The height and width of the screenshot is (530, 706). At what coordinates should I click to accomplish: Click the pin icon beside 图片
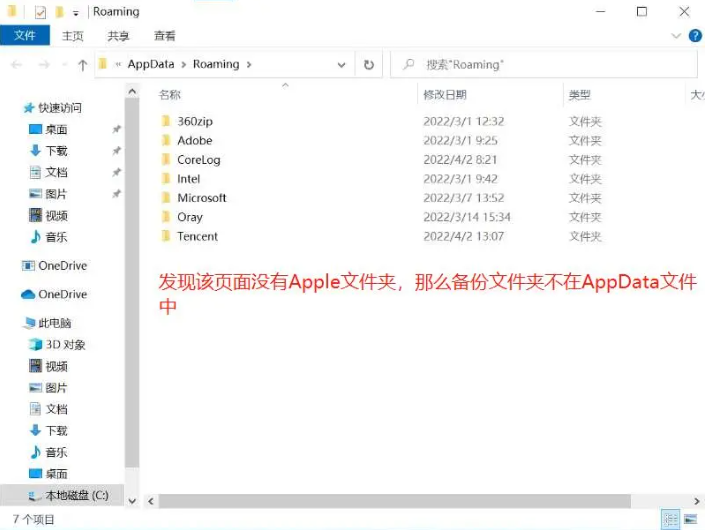tap(116, 194)
